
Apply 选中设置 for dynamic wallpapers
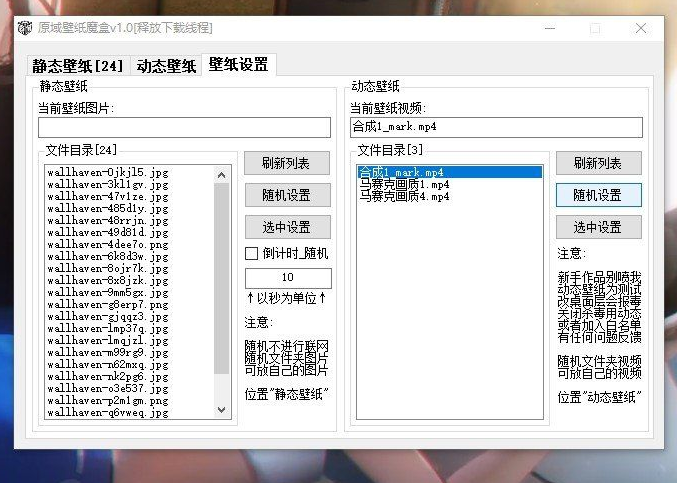click(x=598, y=227)
